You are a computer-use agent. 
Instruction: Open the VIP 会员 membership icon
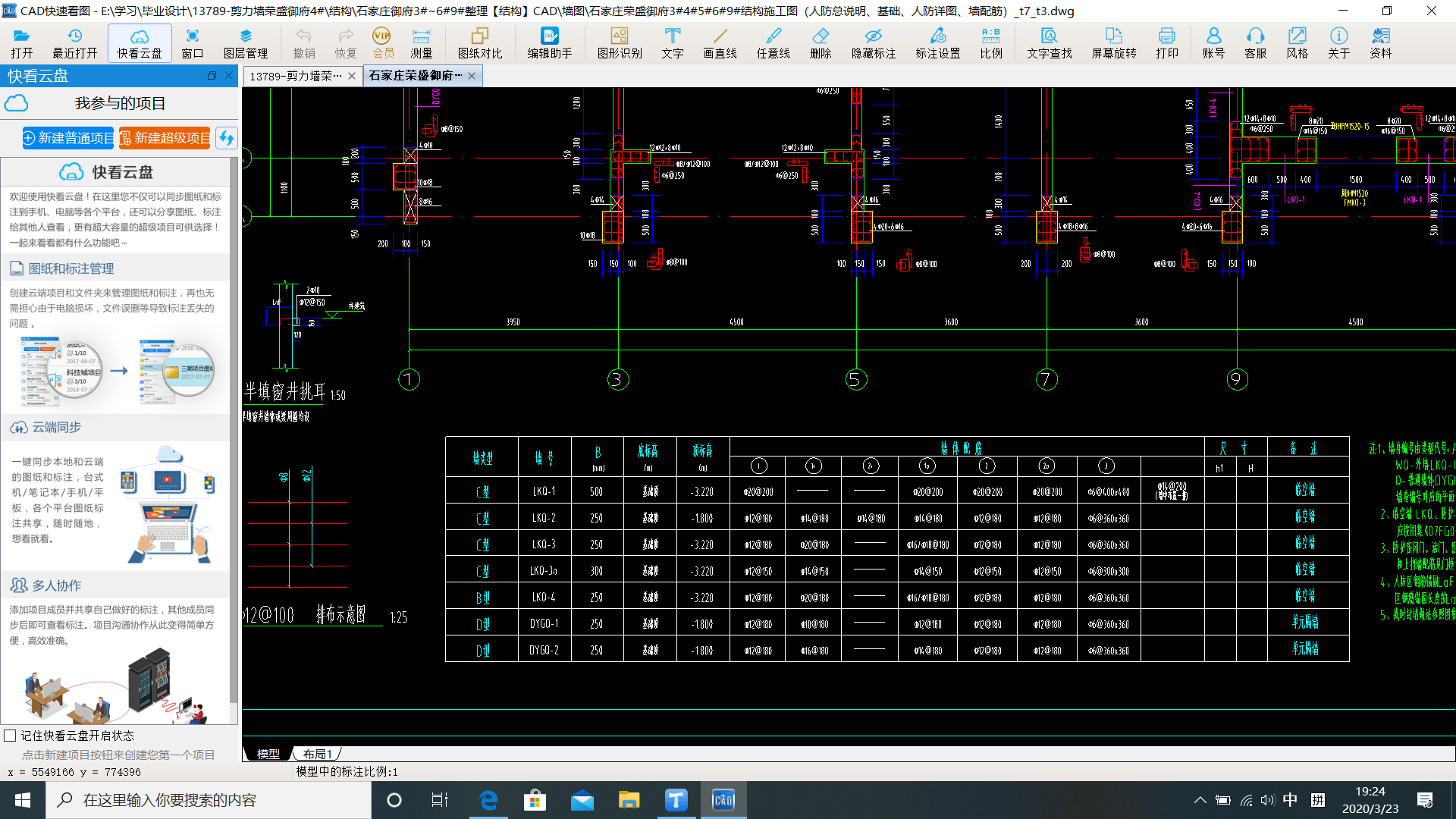(383, 43)
